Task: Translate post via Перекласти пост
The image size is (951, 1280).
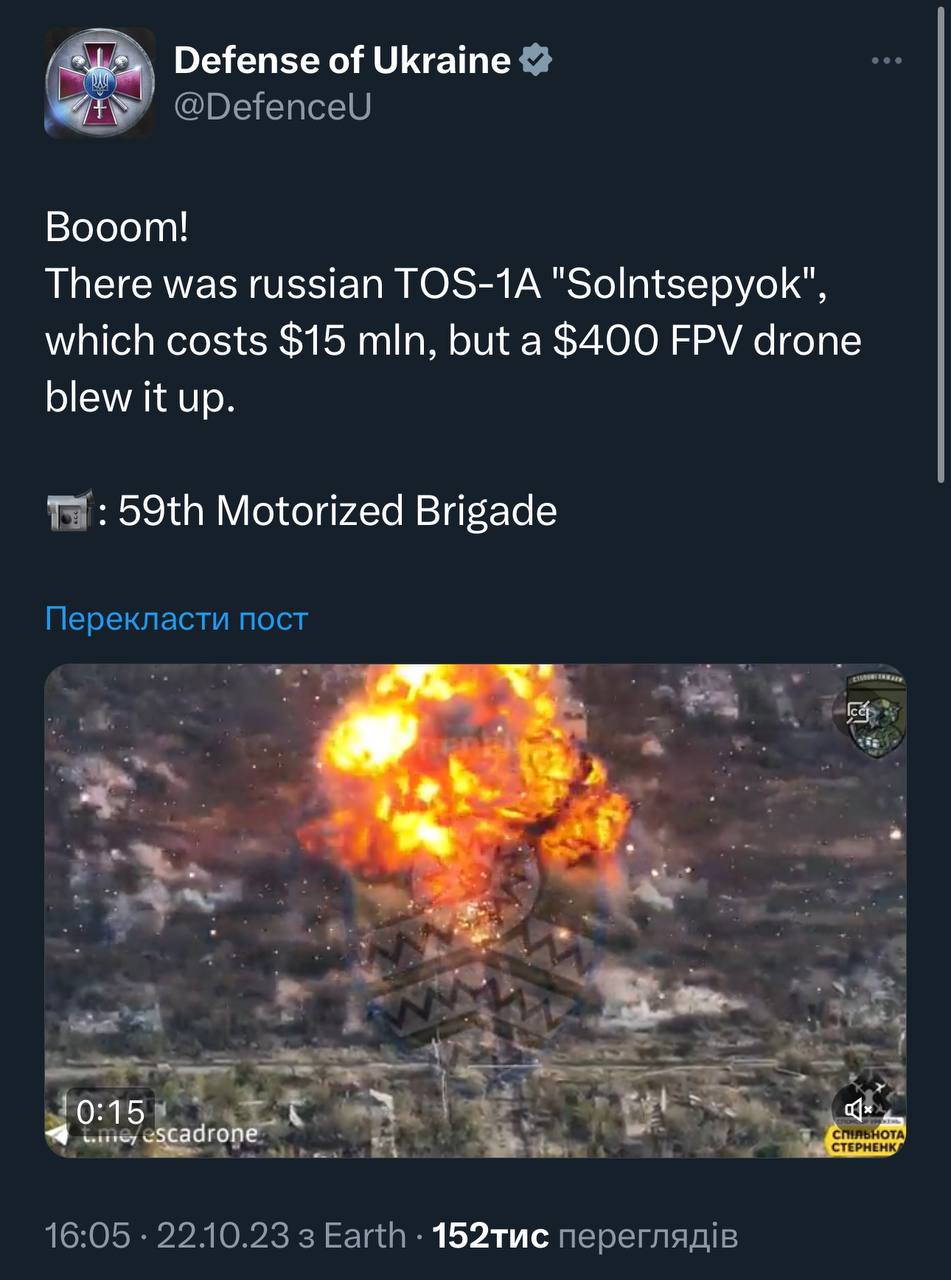Action: [x=176, y=619]
